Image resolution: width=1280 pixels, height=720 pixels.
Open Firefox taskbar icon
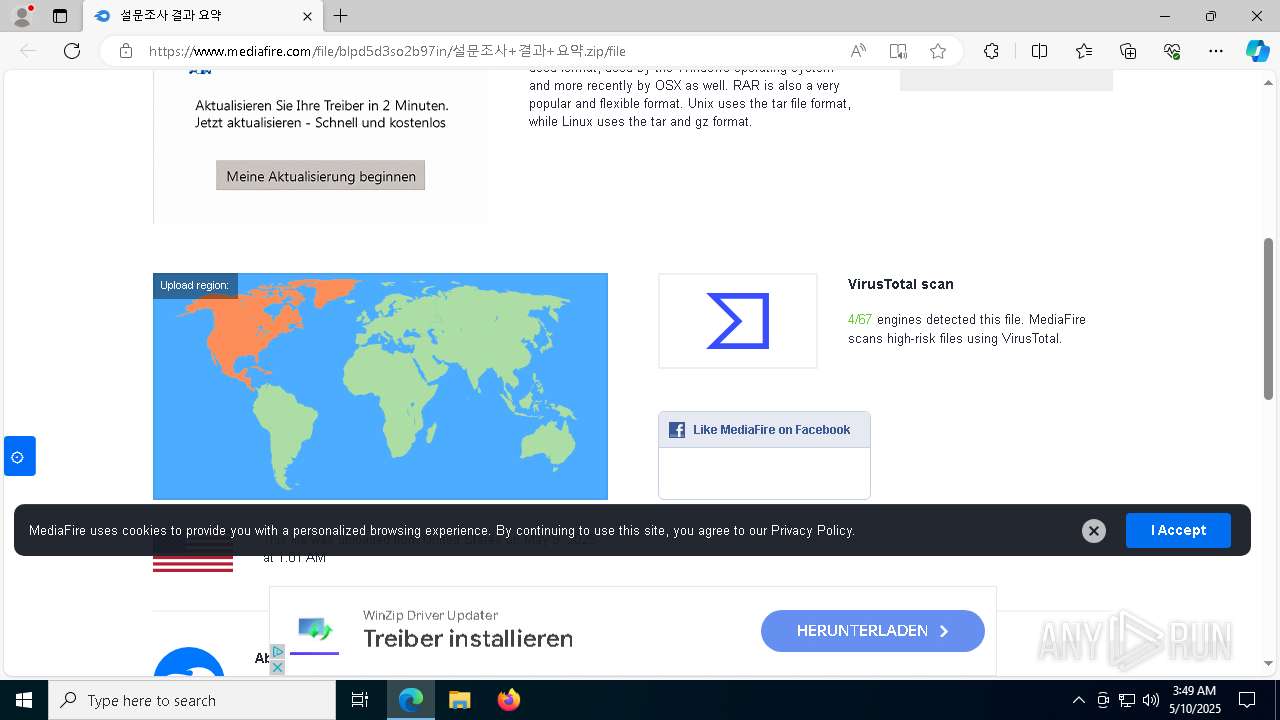508,700
